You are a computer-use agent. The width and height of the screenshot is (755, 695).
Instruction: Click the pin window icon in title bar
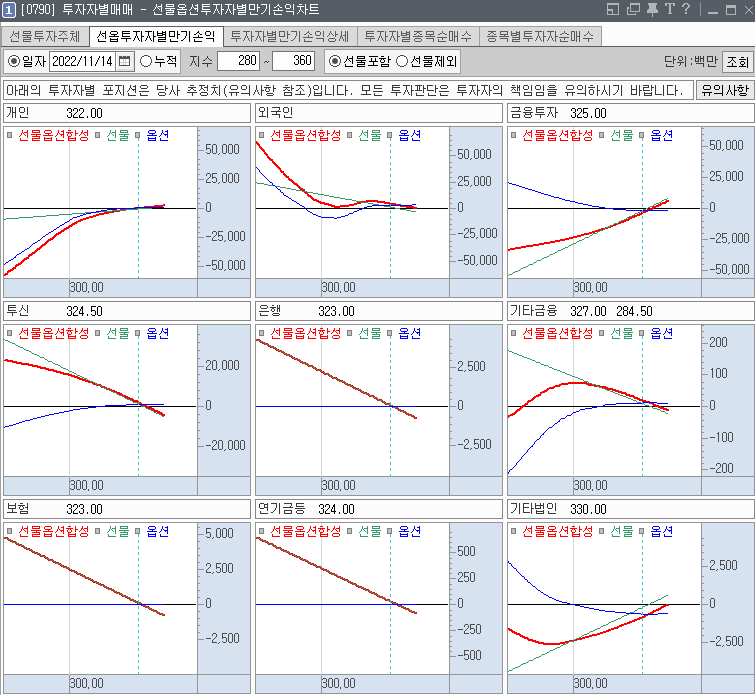coord(651,10)
